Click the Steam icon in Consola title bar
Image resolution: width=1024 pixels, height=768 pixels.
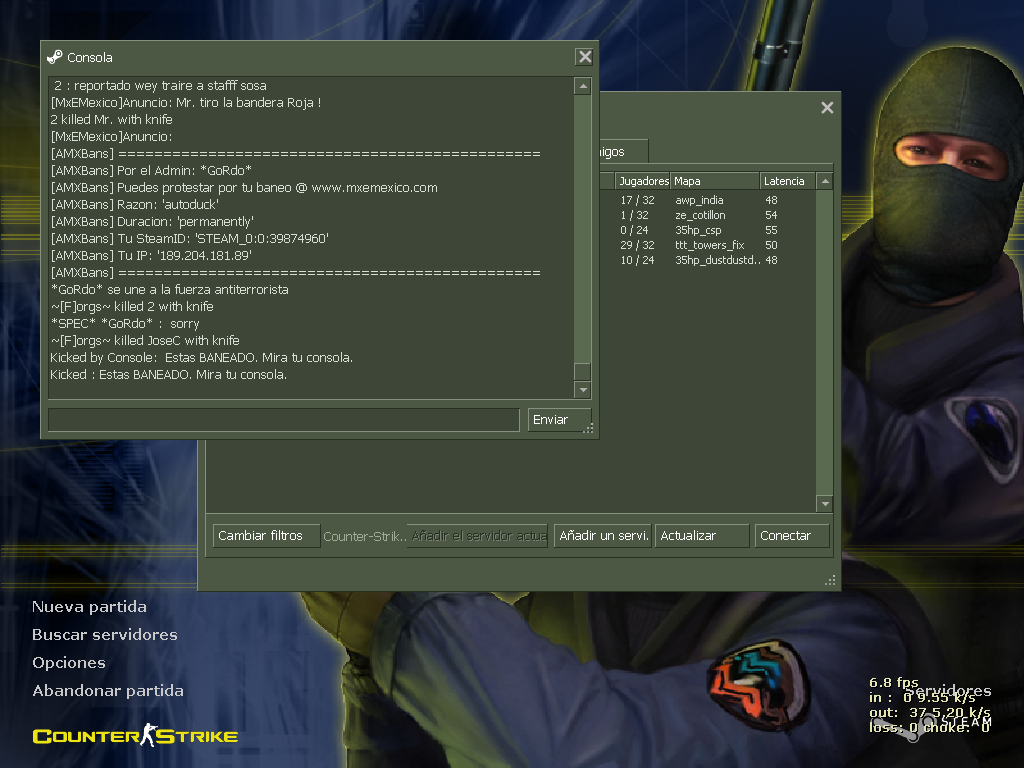[x=55, y=57]
